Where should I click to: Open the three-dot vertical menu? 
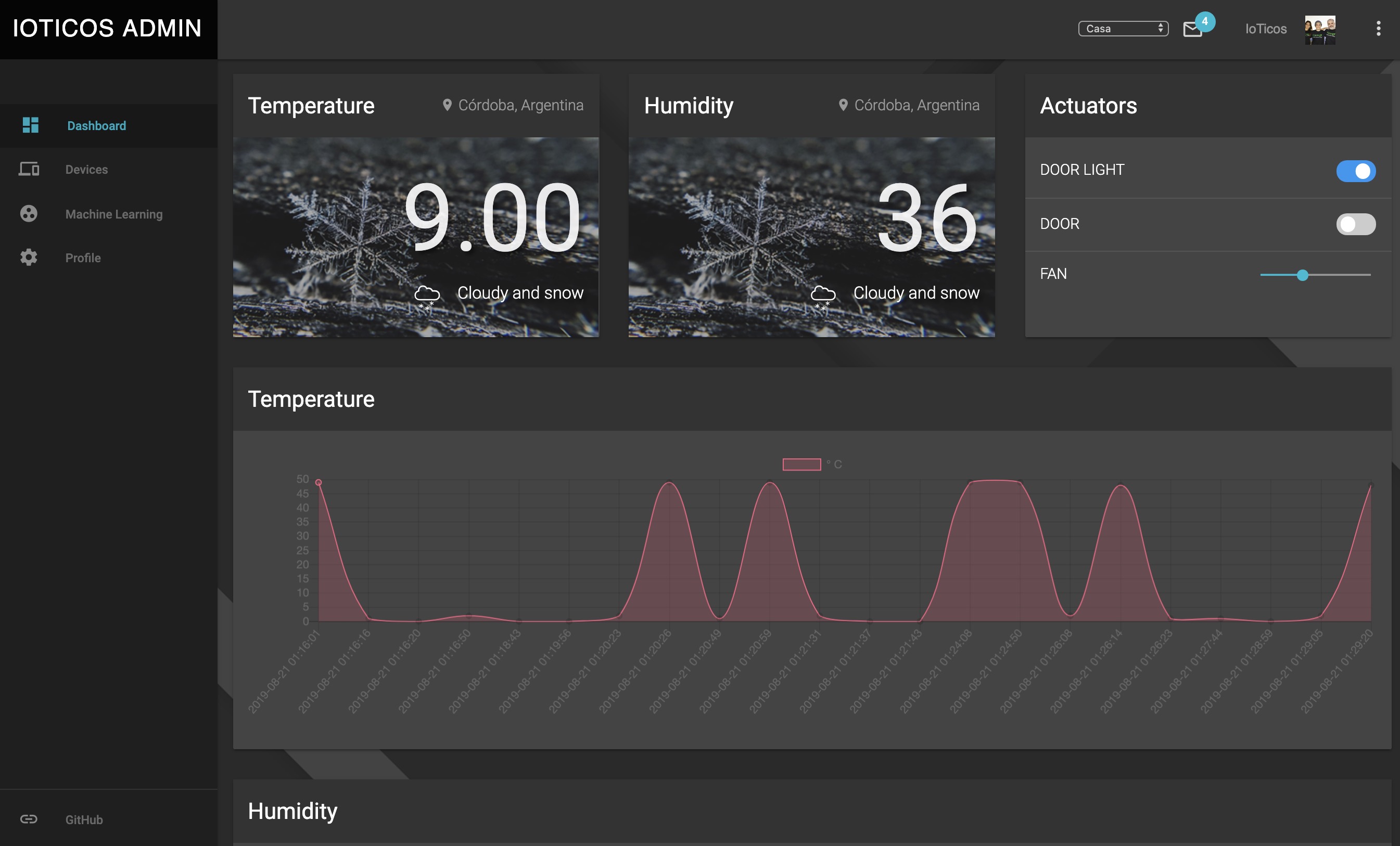pyautogui.click(x=1378, y=29)
